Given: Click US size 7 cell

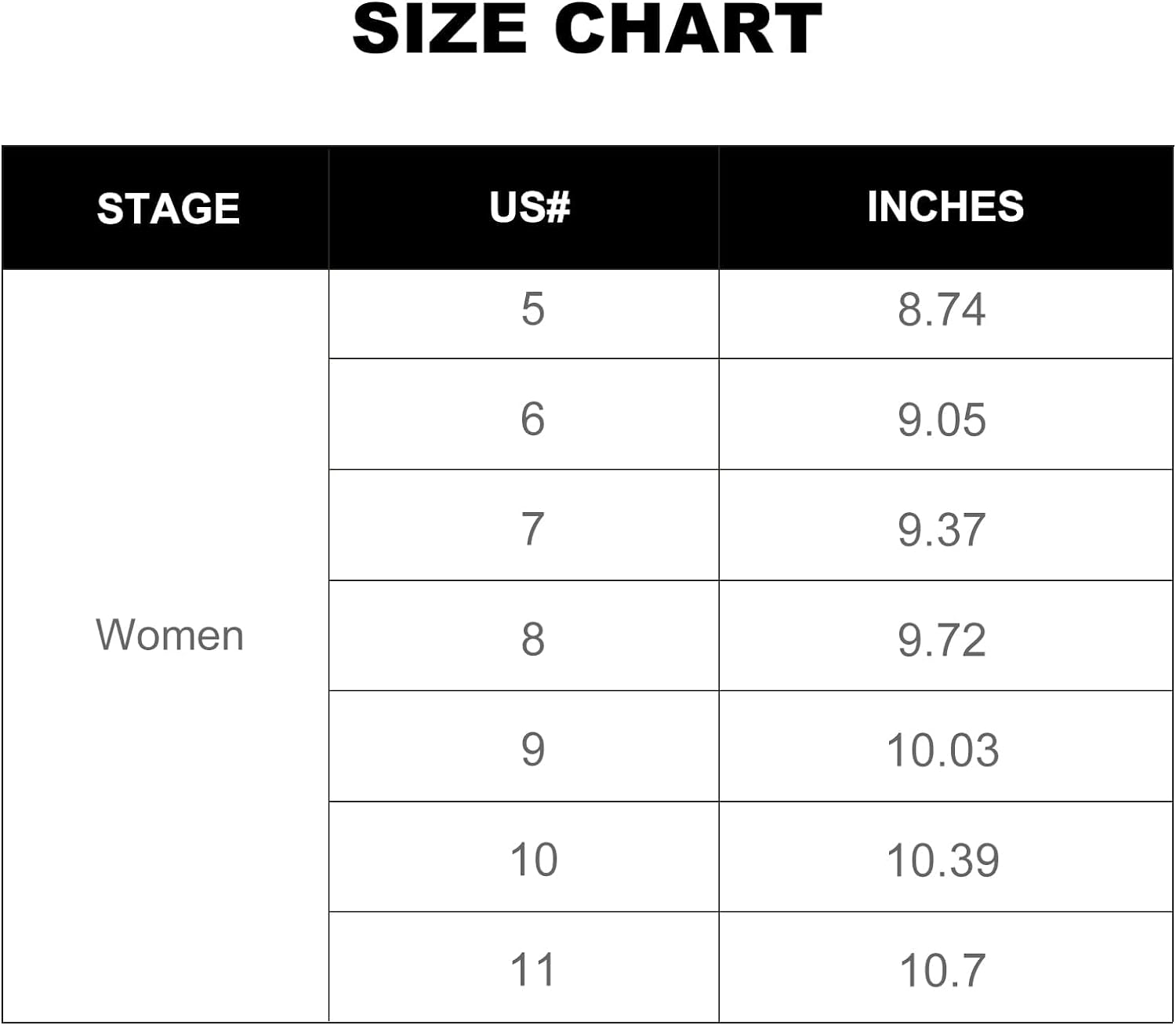Looking at the screenshot, I should point(524,525).
